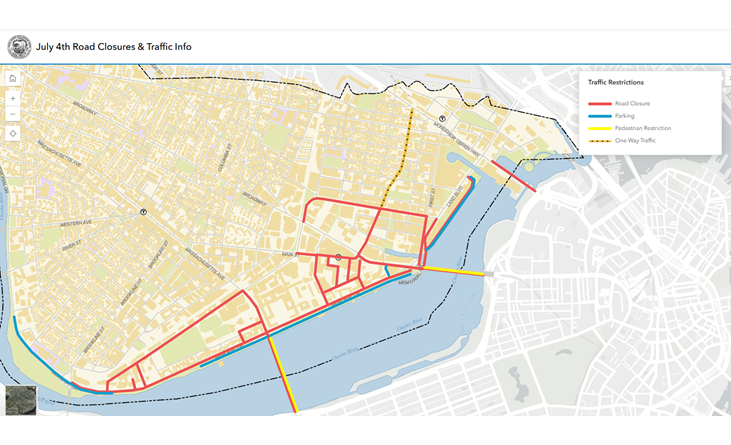This screenshot has height=445, width=731.
Task: Click the Traffic Restrictions legend heading
Action: click(615, 82)
